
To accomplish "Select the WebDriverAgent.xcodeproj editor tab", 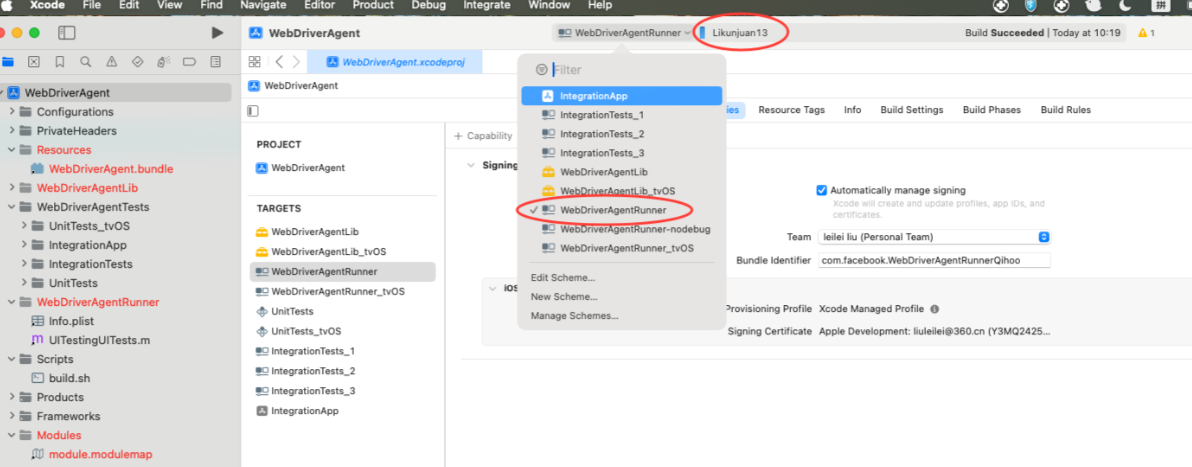I will coord(395,62).
